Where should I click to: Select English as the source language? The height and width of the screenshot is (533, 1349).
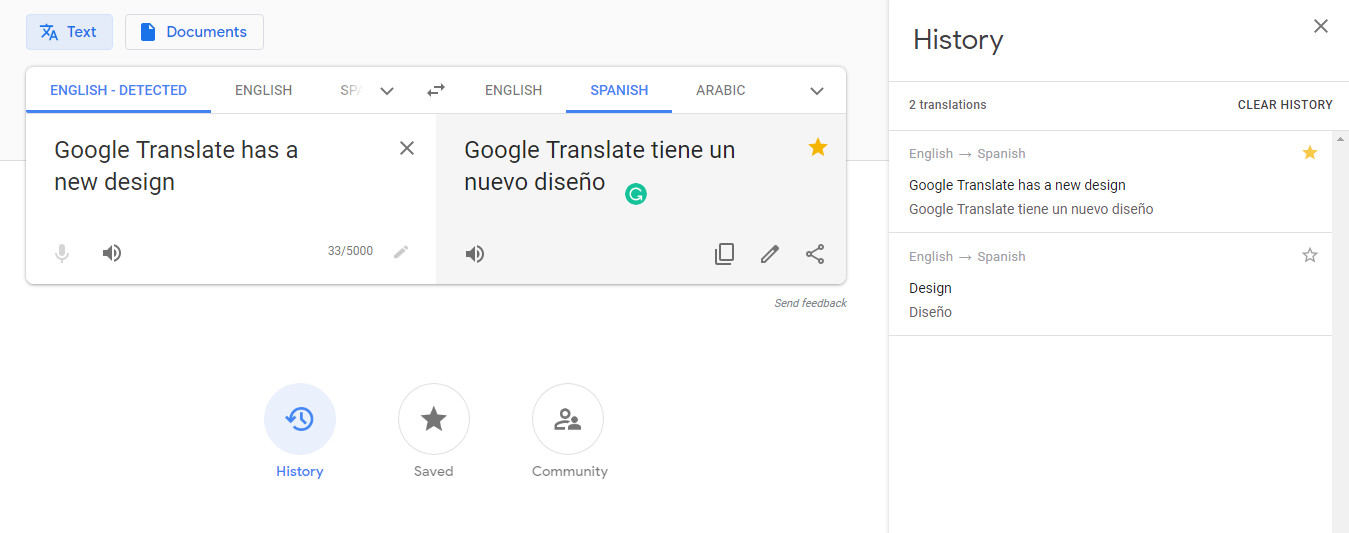coord(264,90)
